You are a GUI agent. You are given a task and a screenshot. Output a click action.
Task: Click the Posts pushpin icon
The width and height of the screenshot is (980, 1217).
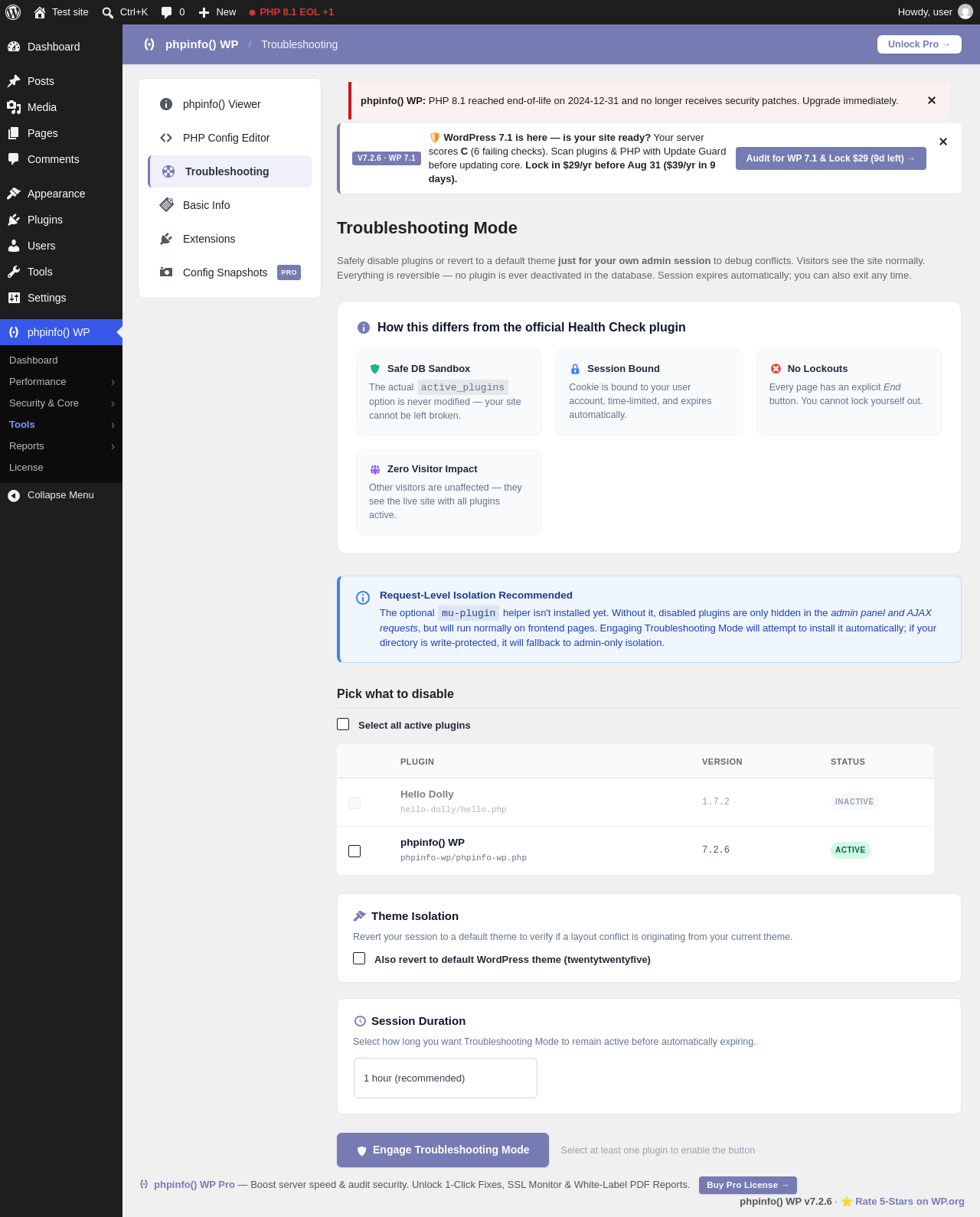[14, 81]
